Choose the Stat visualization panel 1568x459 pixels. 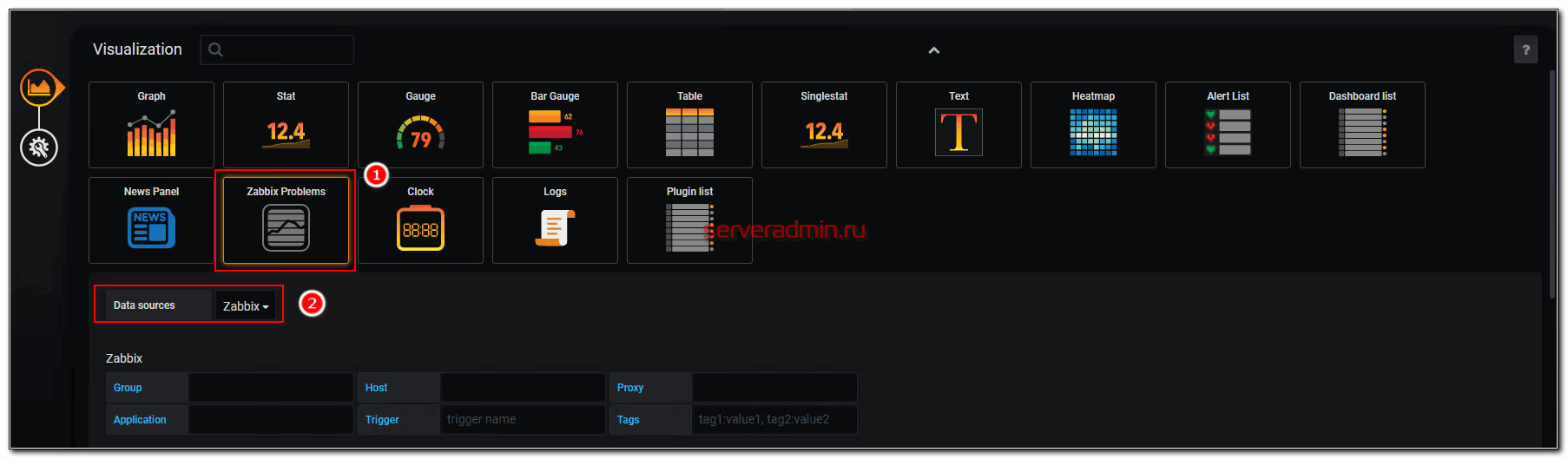286,125
